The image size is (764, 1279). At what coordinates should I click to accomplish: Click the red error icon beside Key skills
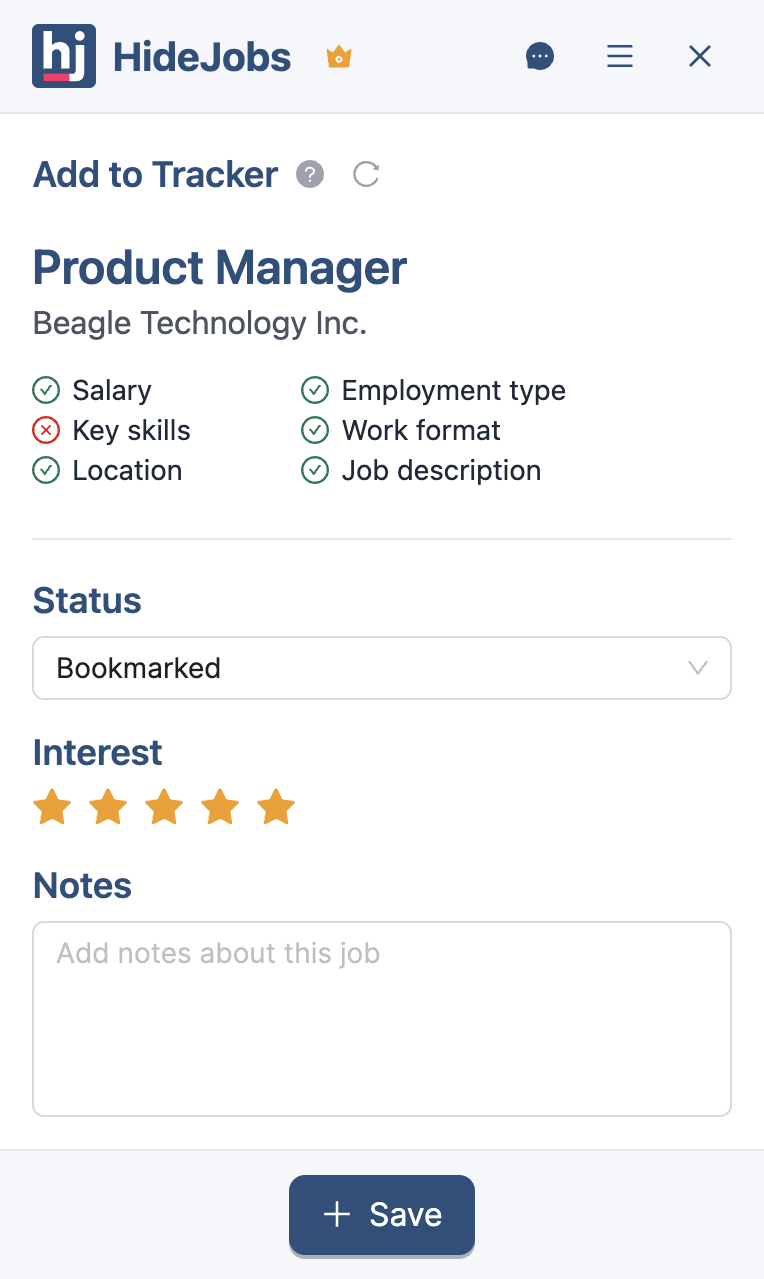pyautogui.click(x=46, y=430)
